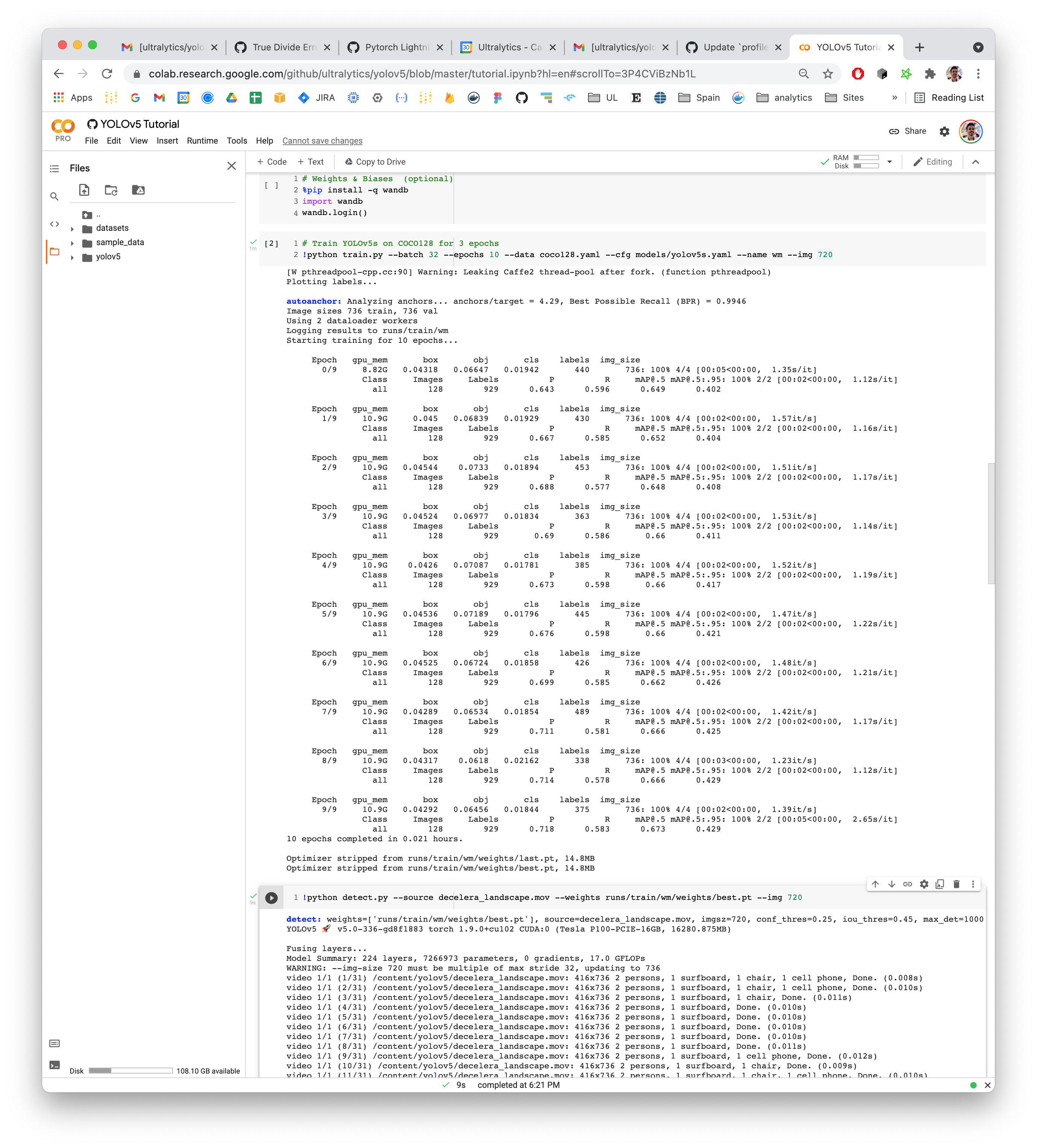Delete the detect.py cell

tap(956, 884)
